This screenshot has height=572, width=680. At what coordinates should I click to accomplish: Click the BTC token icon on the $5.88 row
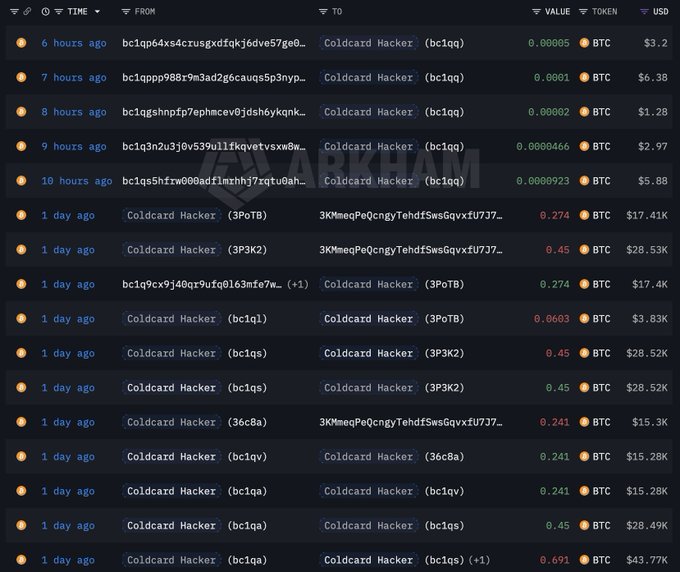pyautogui.click(x=584, y=181)
